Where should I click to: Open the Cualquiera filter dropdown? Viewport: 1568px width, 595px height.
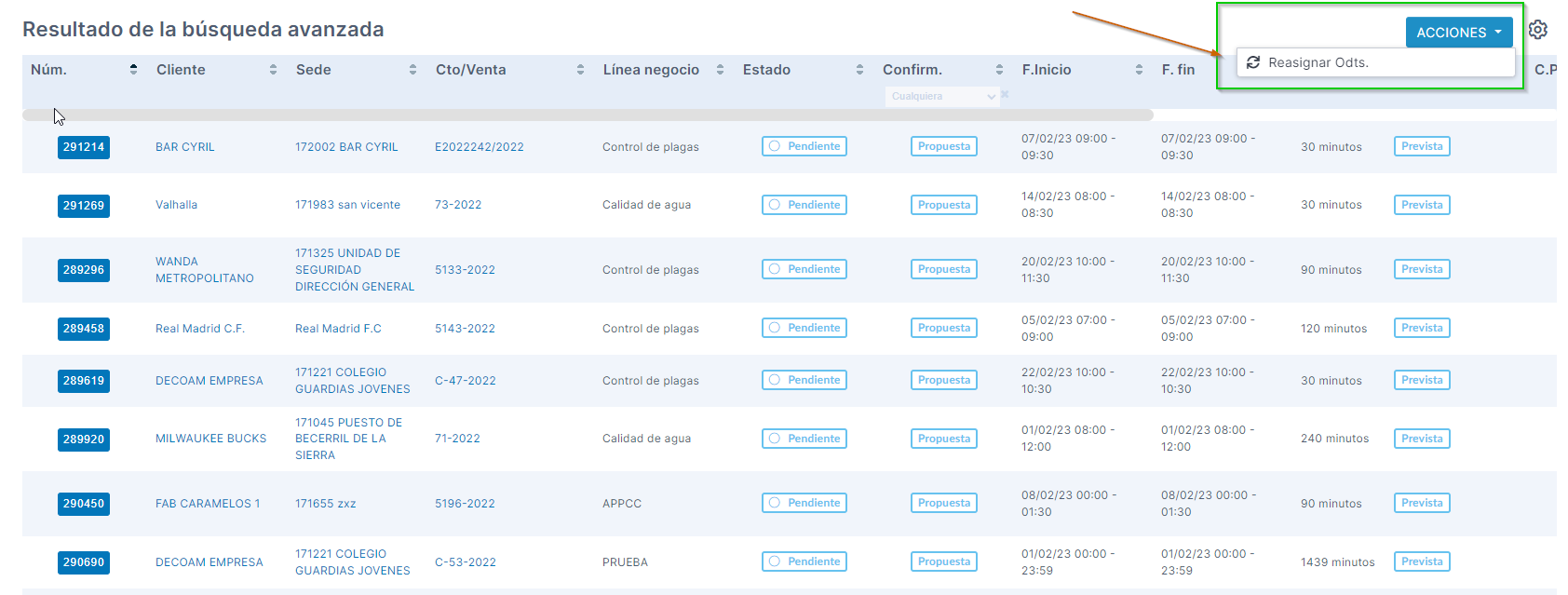[x=941, y=97]
